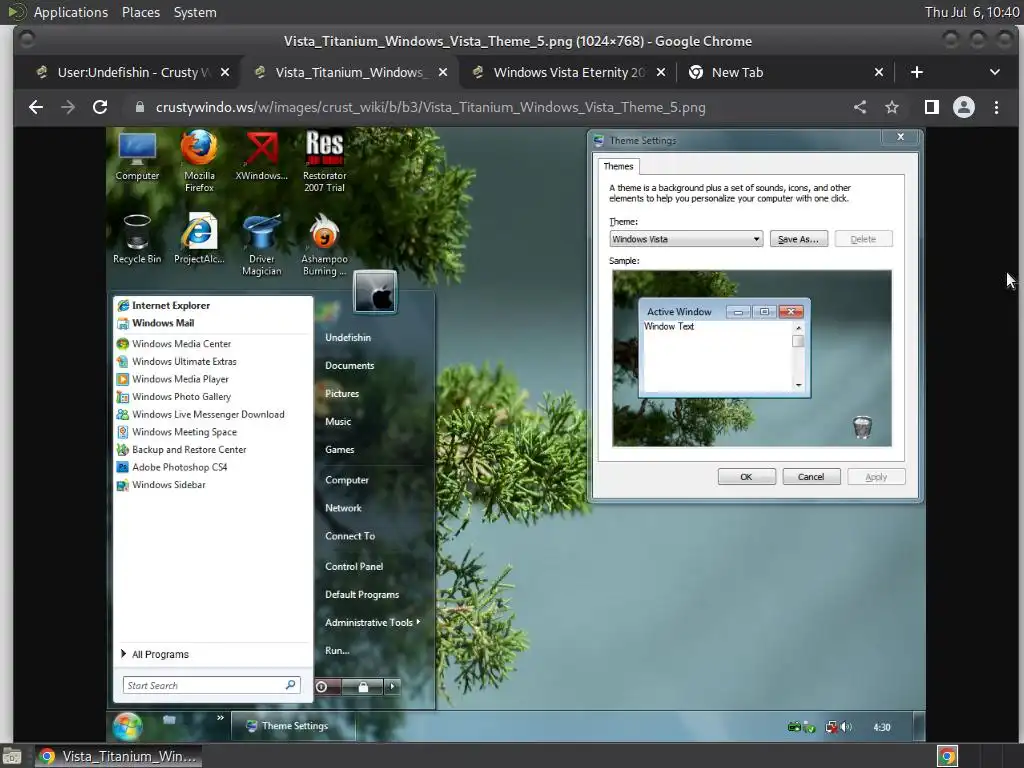Switch to the New Tab tab
Screen dimensions: 1024x768
click(x=784, y=72)
